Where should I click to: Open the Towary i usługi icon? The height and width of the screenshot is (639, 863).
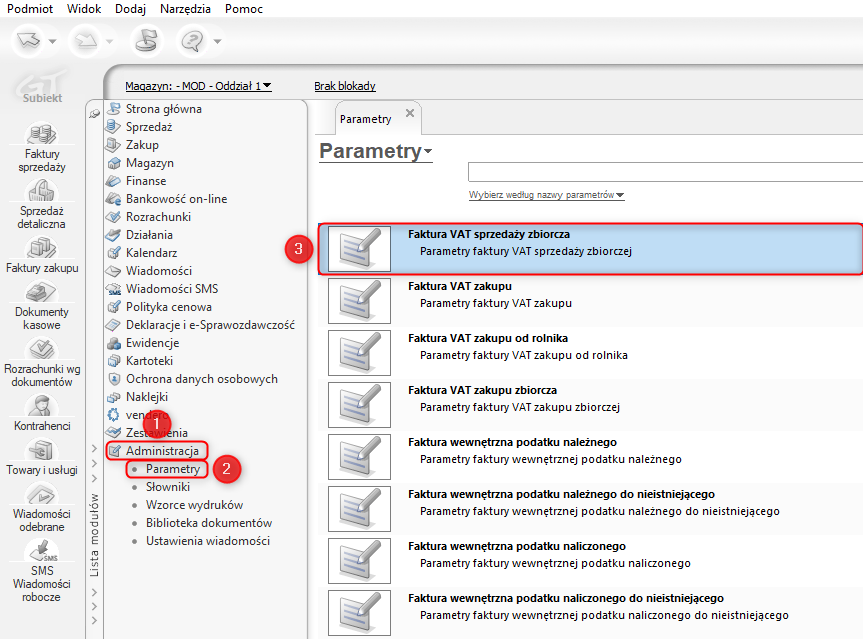pos(42,450)
